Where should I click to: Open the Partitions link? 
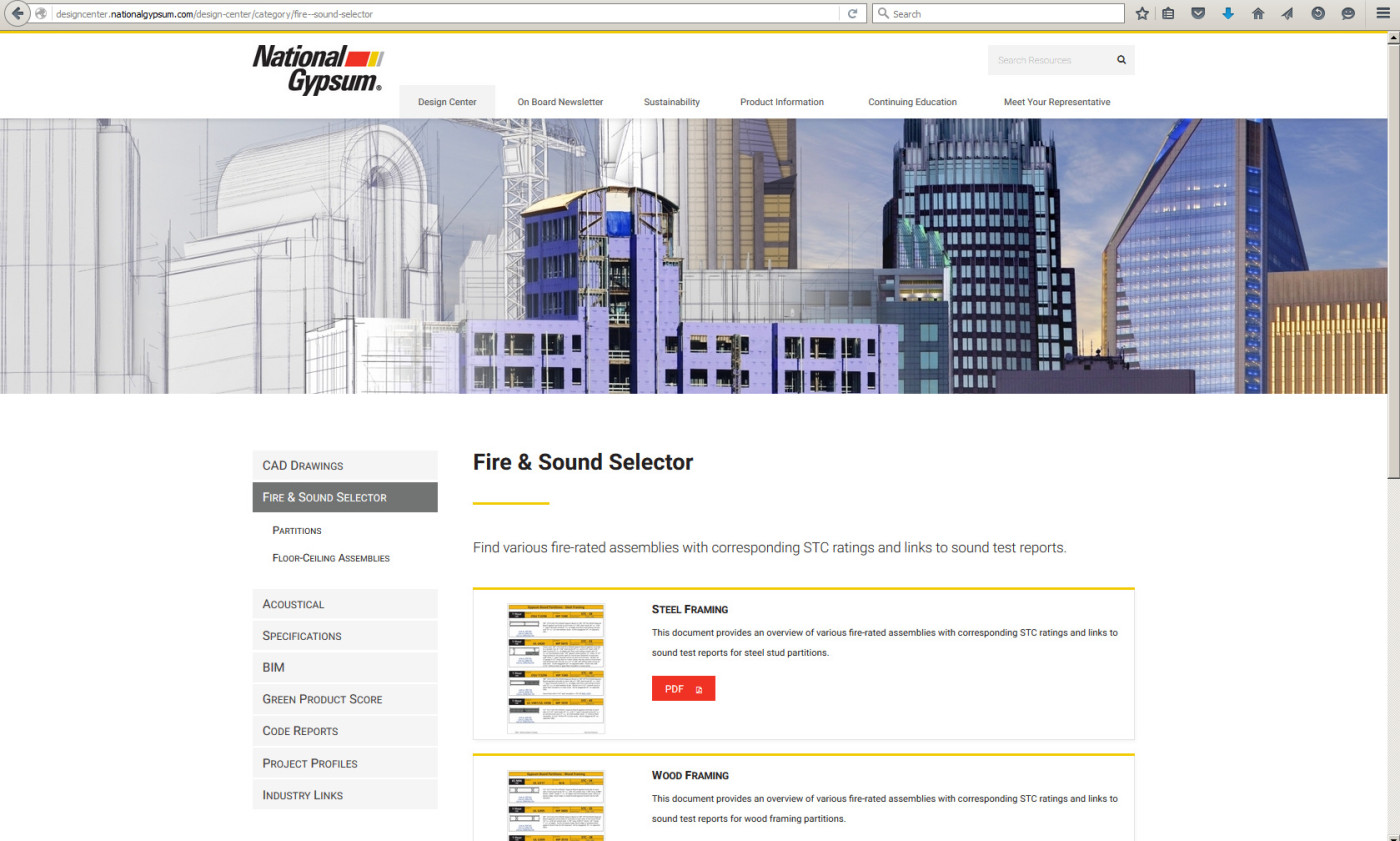pos(295,530)
